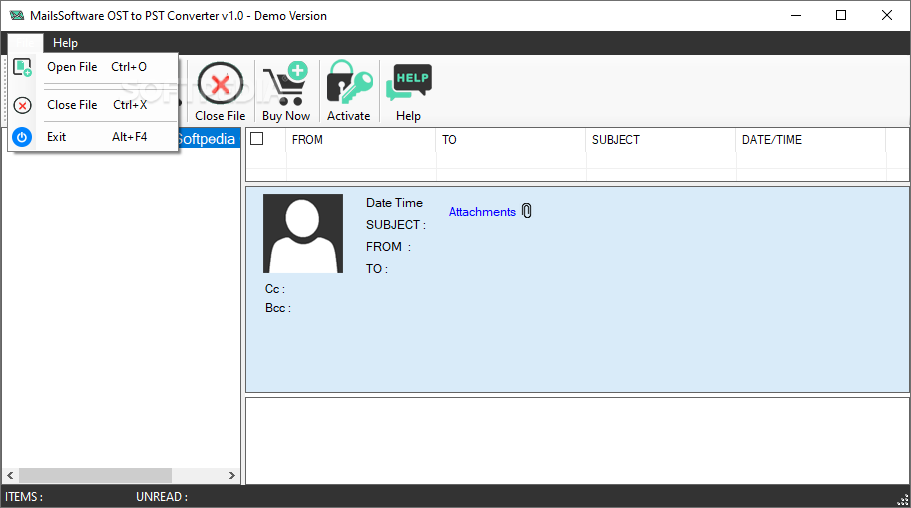
Task: Click the blue Exit power icon
Action: pos(22,137)
